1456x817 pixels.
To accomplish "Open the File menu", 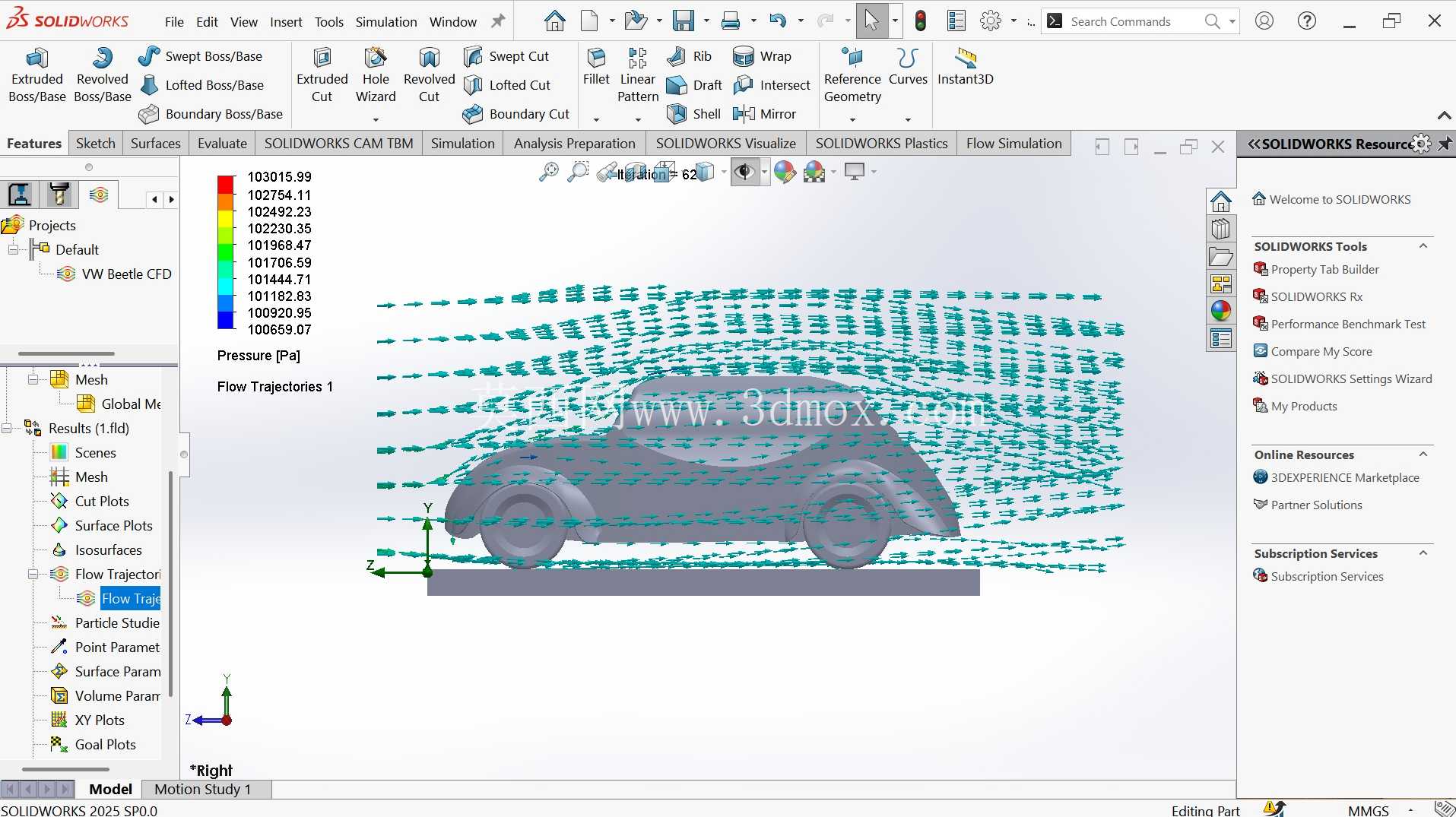I will coord(174,22).
